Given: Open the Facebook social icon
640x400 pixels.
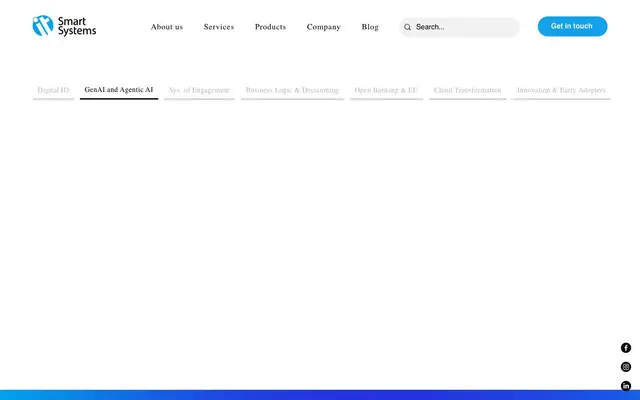Looking at the screenshot, I should (626, 348).
